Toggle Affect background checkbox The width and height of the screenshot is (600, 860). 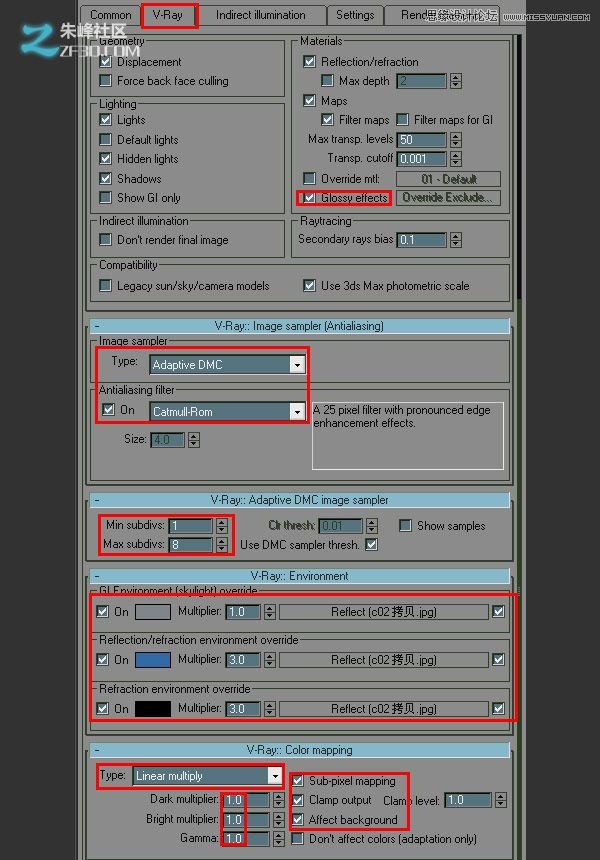click(297, 819)
